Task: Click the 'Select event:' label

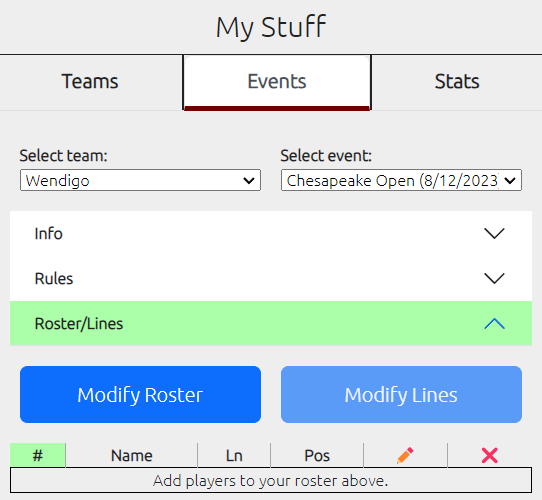Action: [326, 156]
